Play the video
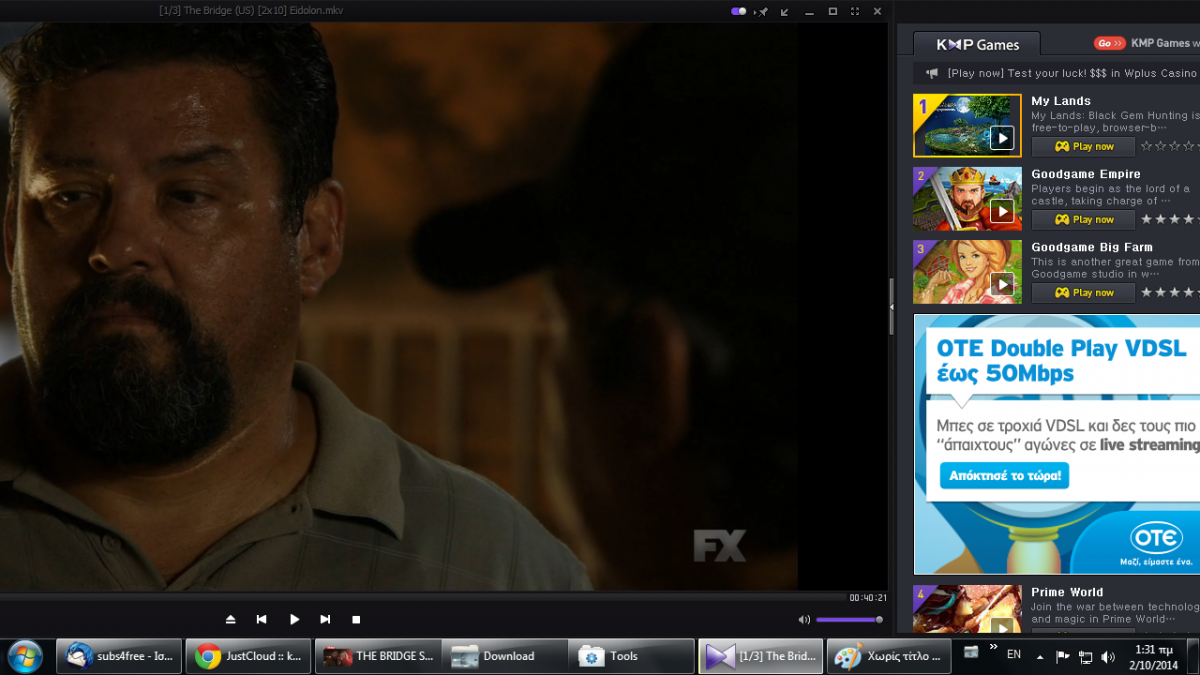The image size is (1200, 675). click(x=294, y=620)
